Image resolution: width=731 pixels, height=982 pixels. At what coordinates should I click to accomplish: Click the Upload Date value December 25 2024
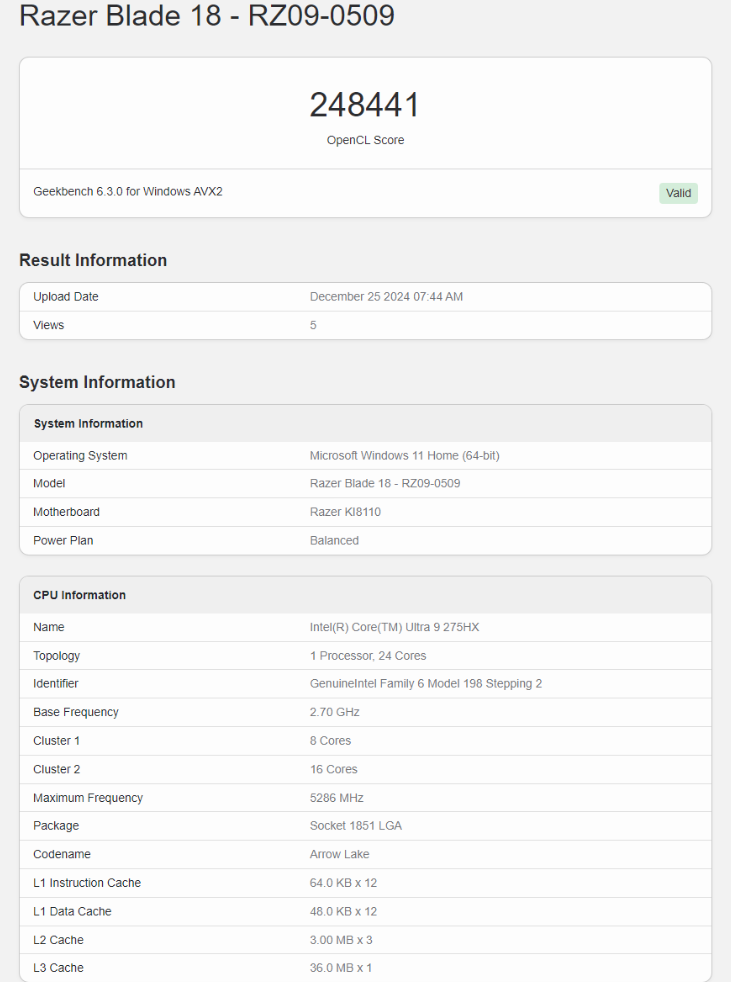[386, 297]
